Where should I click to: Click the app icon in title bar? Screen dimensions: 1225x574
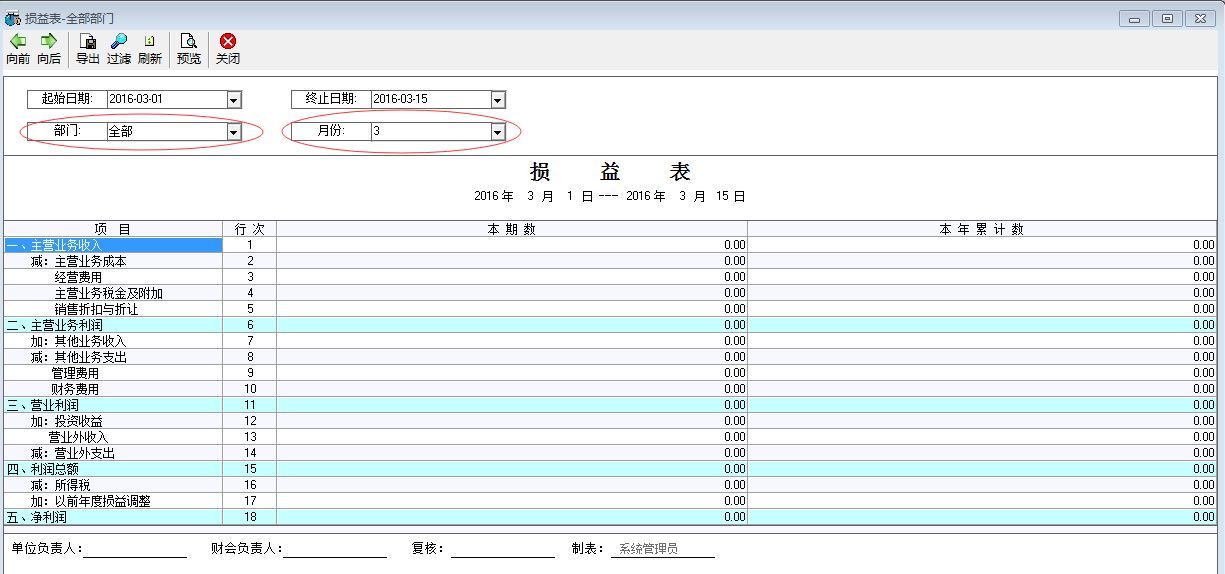(x=13, y=18)
